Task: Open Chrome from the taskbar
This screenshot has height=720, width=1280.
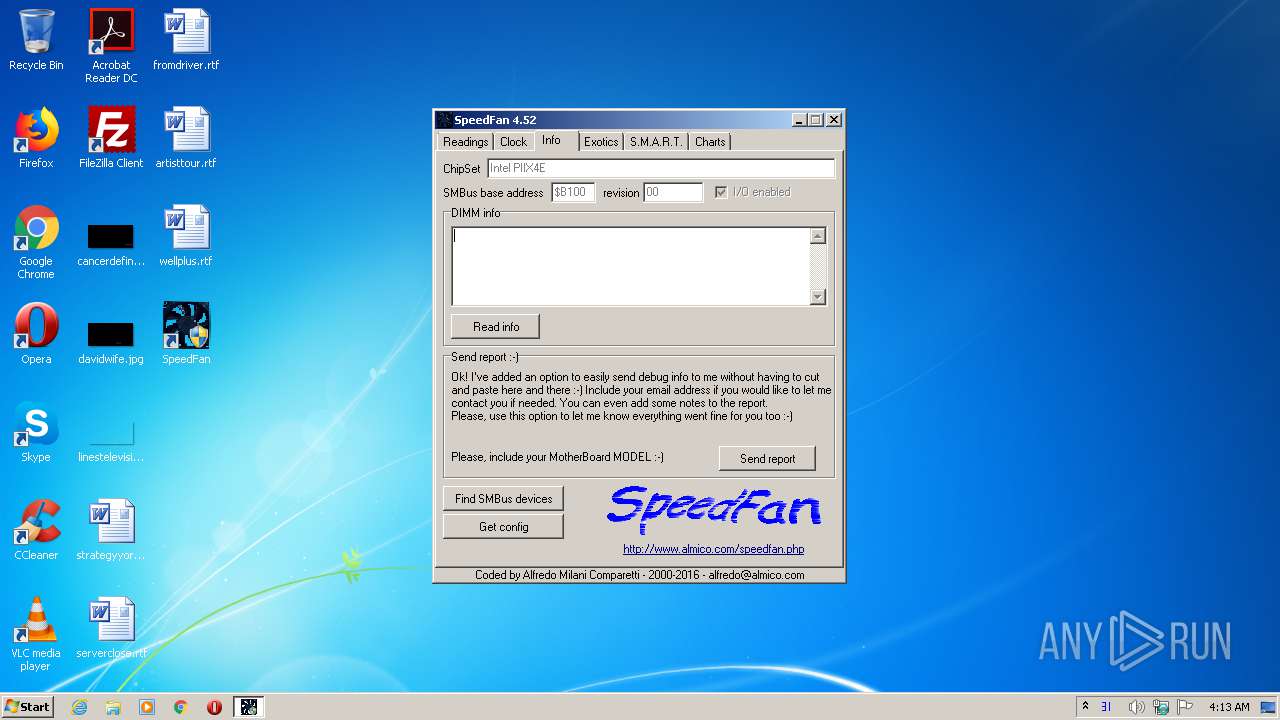Action: tap(181, 707)
